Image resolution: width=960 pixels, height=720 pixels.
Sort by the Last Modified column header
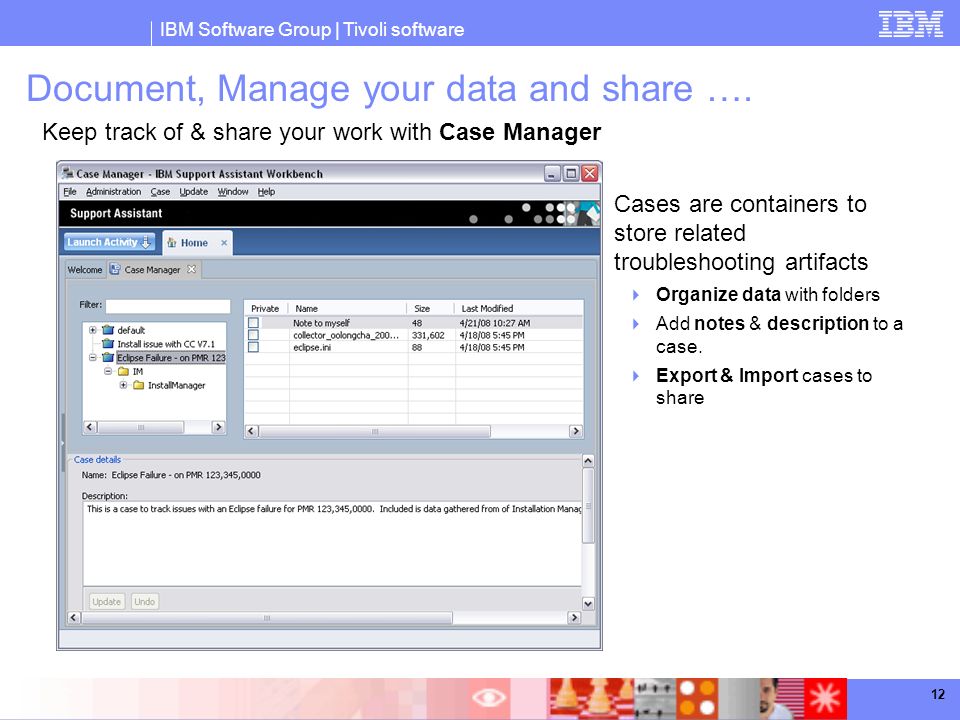point(519,309)
